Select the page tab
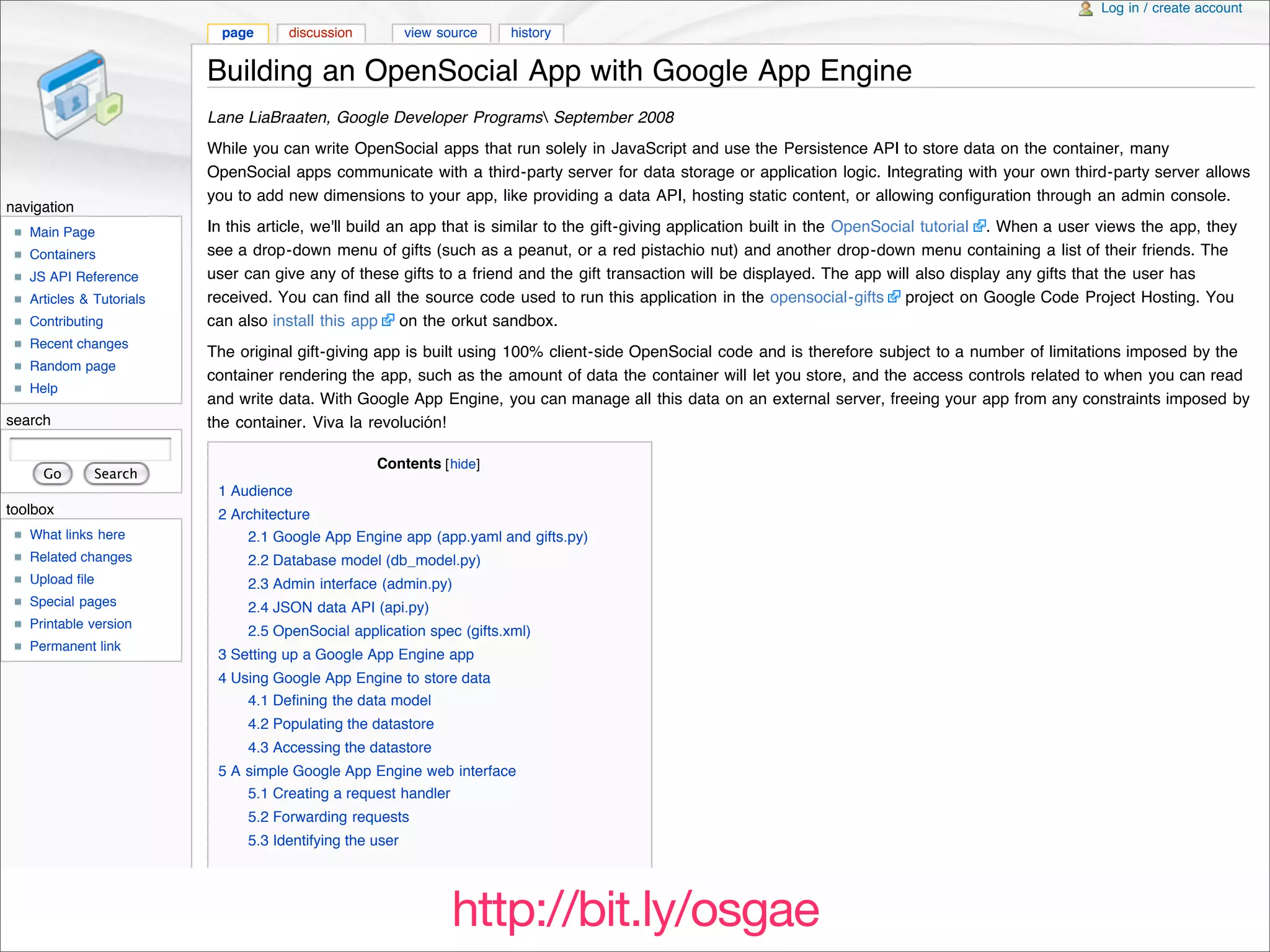This screenshot has height=952, width=1270. [238, 33]
